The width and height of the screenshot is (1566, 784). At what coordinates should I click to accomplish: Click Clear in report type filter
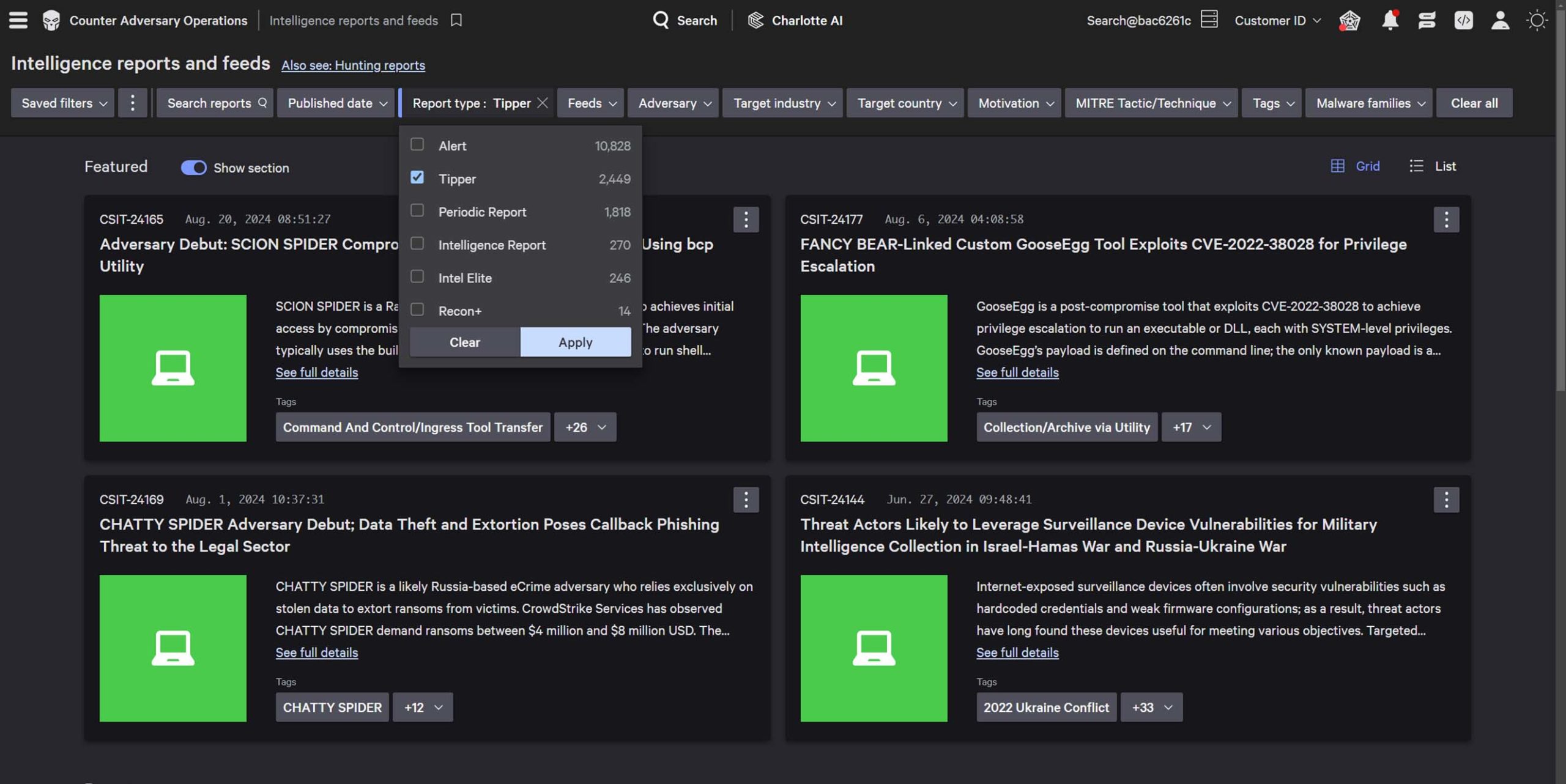(465, 342)
